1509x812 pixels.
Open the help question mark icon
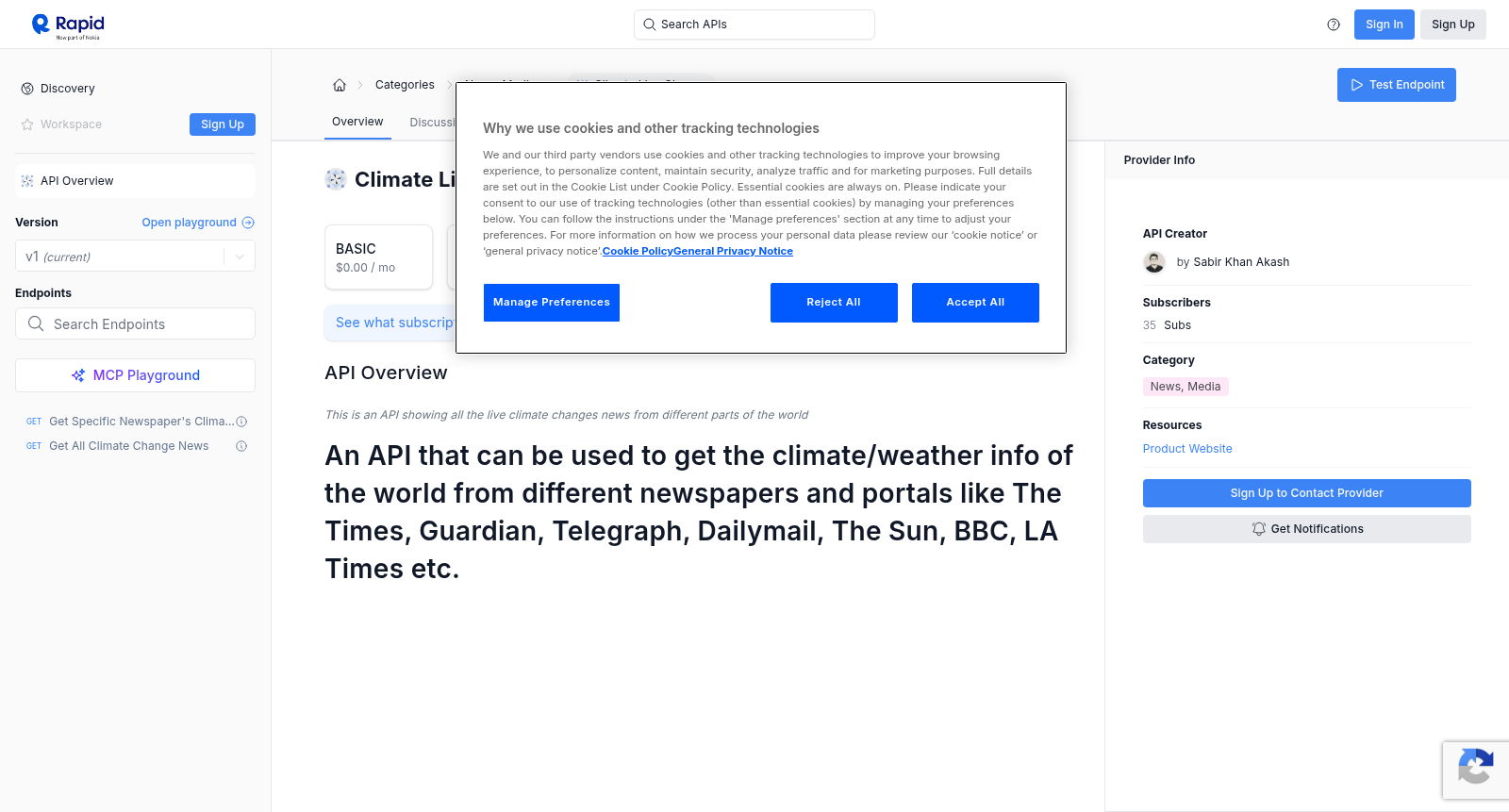[1334, 25]
